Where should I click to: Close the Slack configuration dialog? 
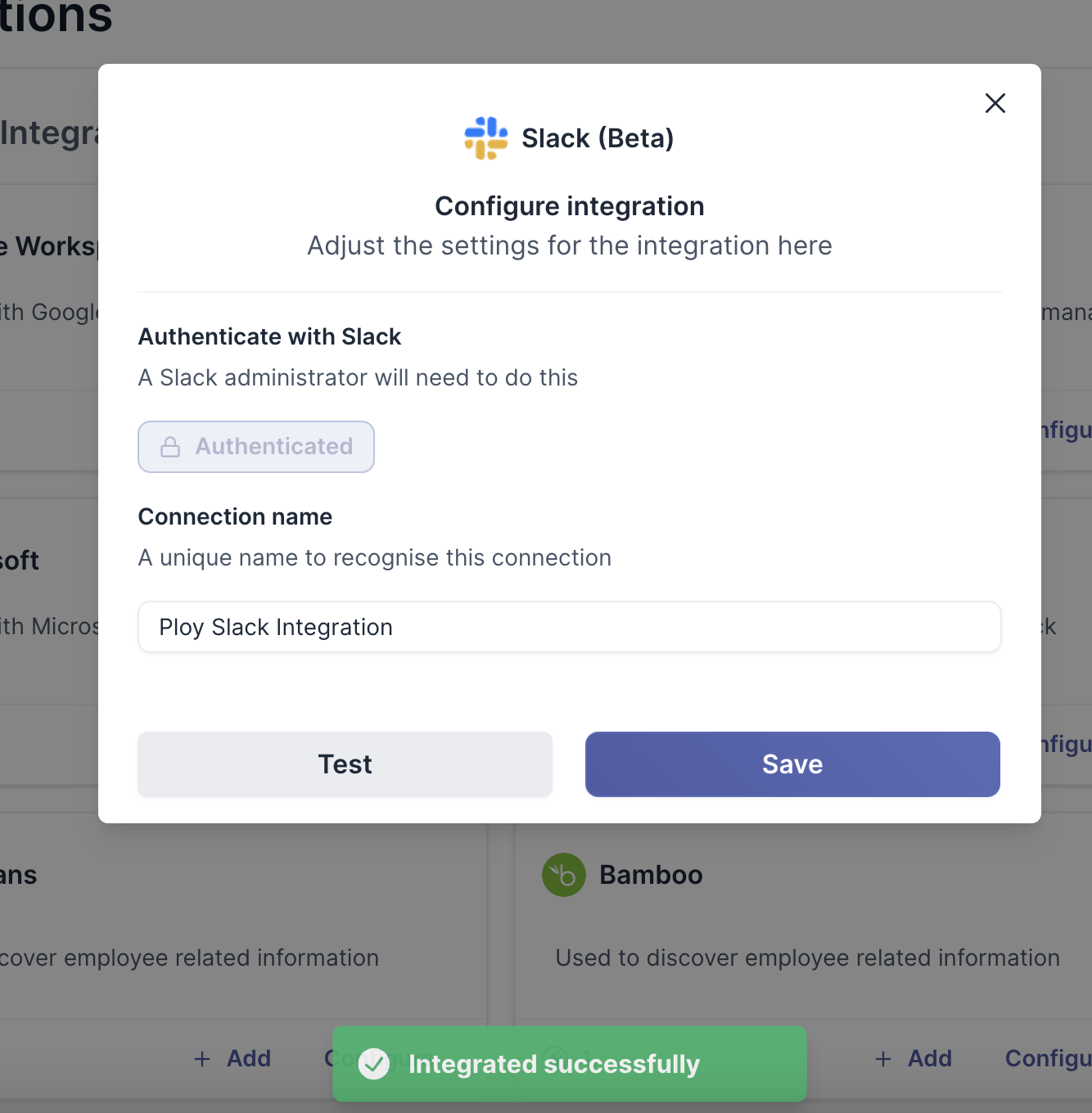click(x=995, y=103)
